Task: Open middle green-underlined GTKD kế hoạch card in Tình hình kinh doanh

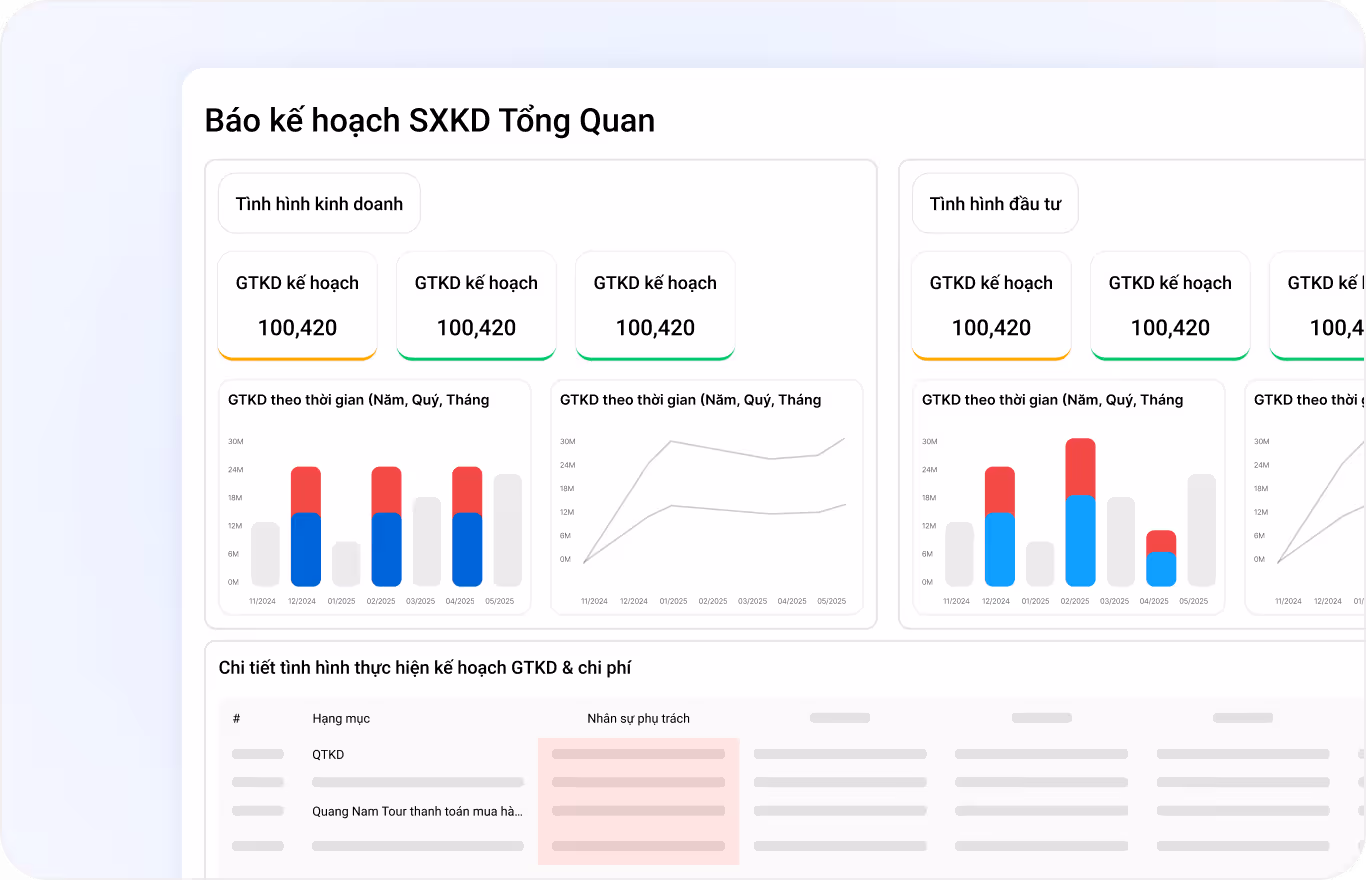Action: pos(476,305)
